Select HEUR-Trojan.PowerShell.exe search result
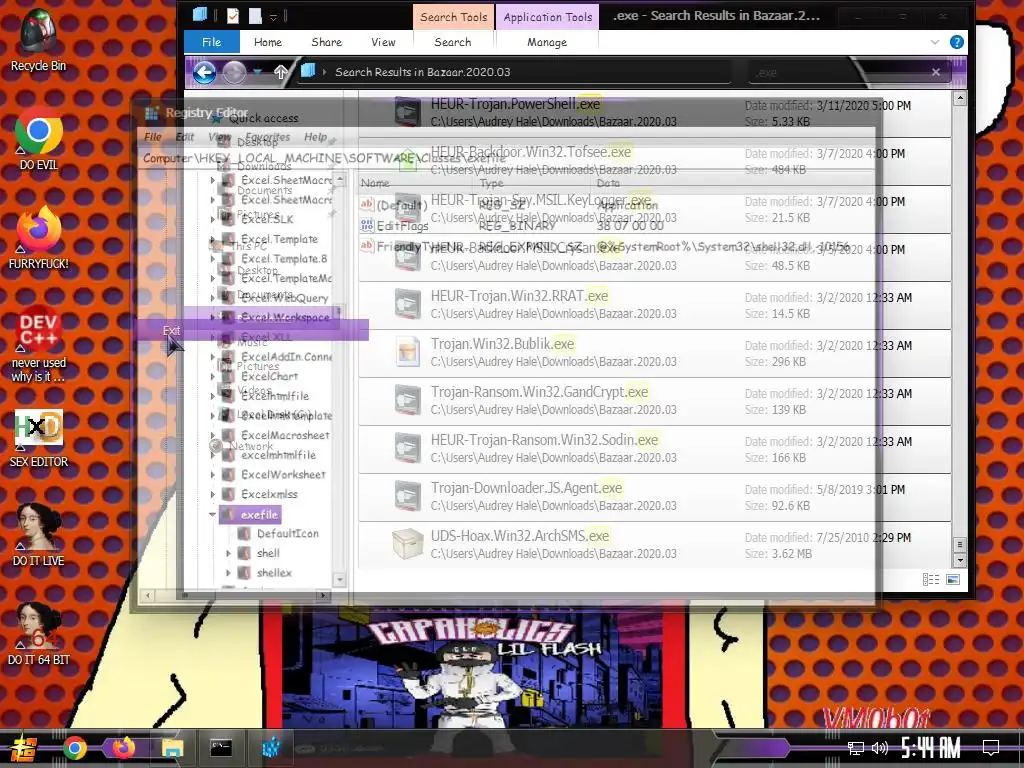 pos(654,113)
